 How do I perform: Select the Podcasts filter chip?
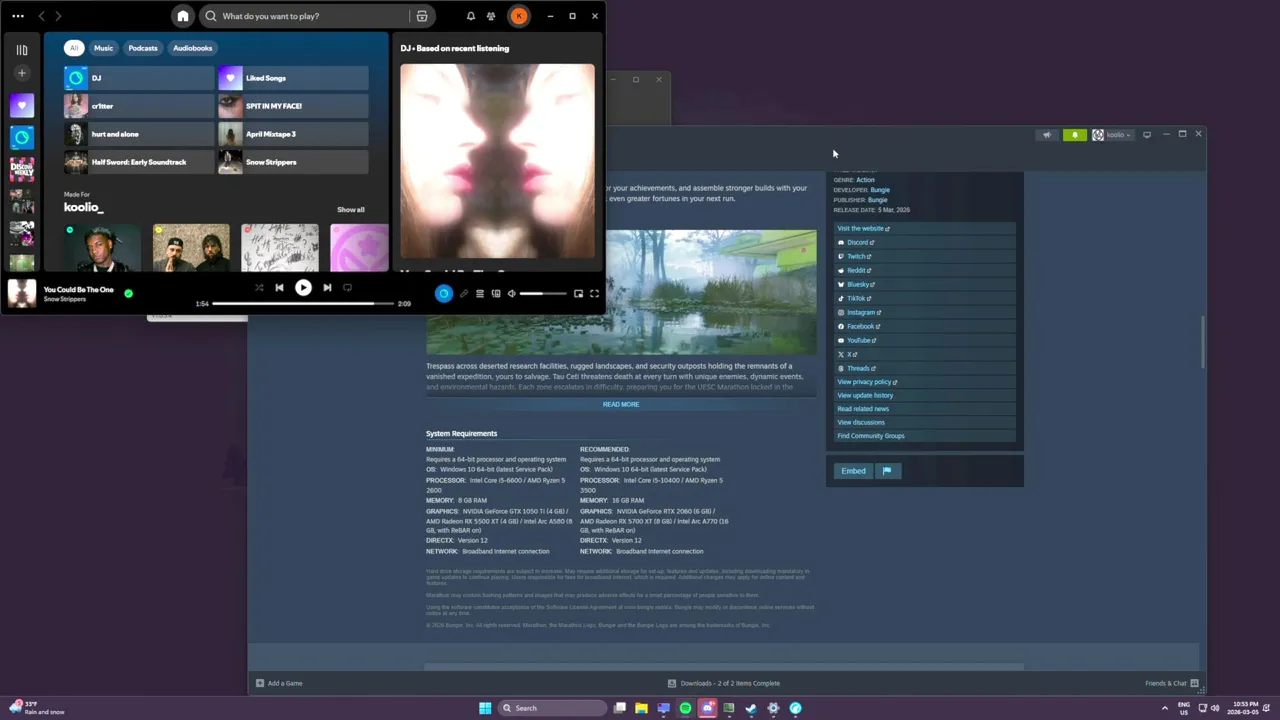click(x=143, y=48)
